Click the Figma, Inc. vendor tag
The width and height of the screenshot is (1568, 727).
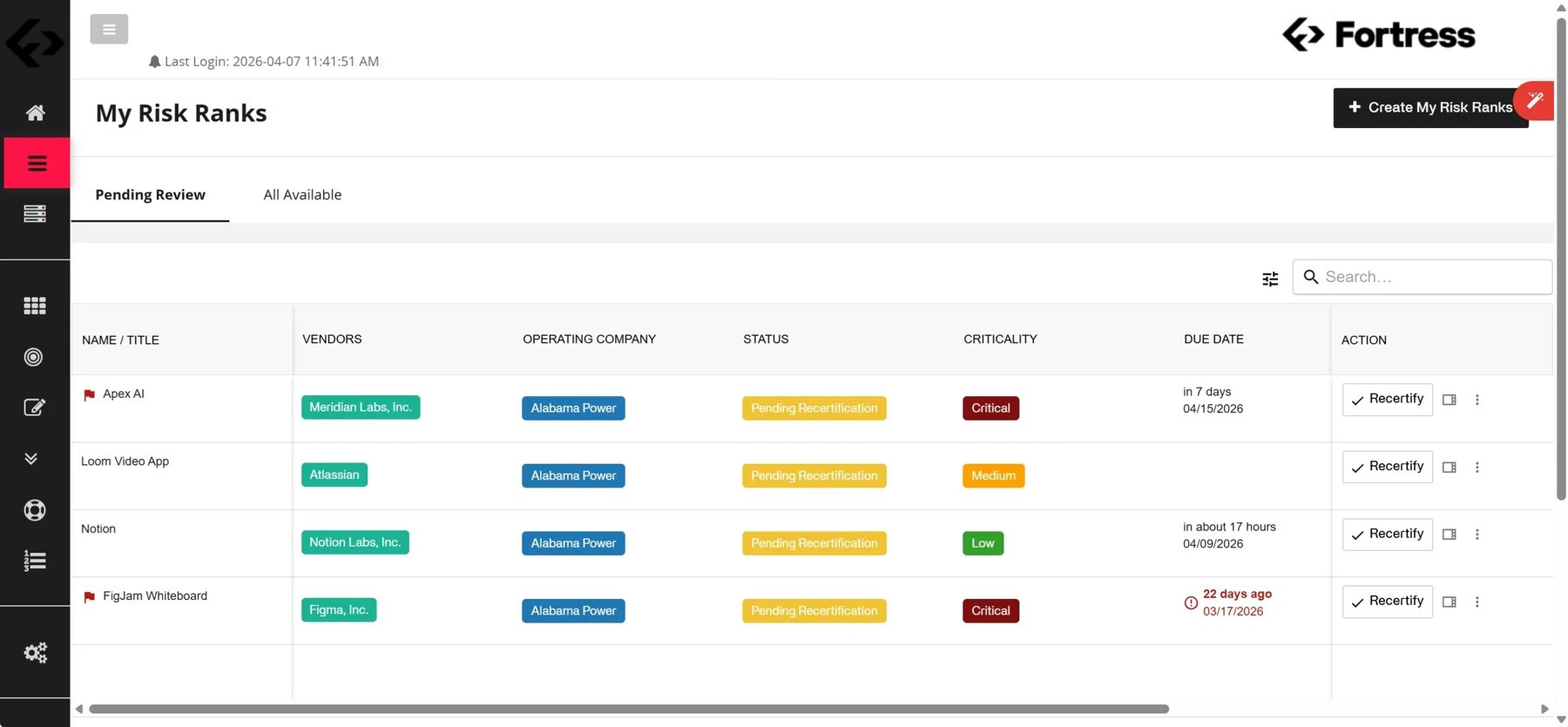(x=339, y=609)
